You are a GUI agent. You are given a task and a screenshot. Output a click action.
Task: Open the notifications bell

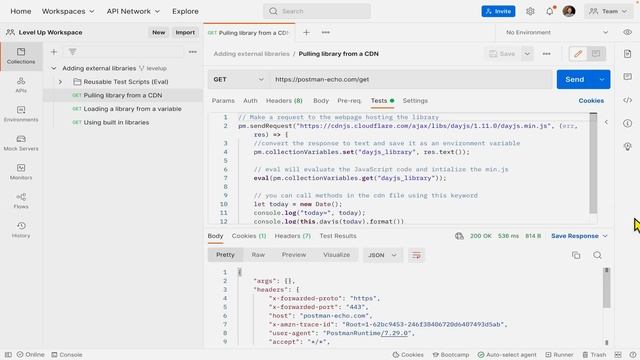click(x=550, y=11)
